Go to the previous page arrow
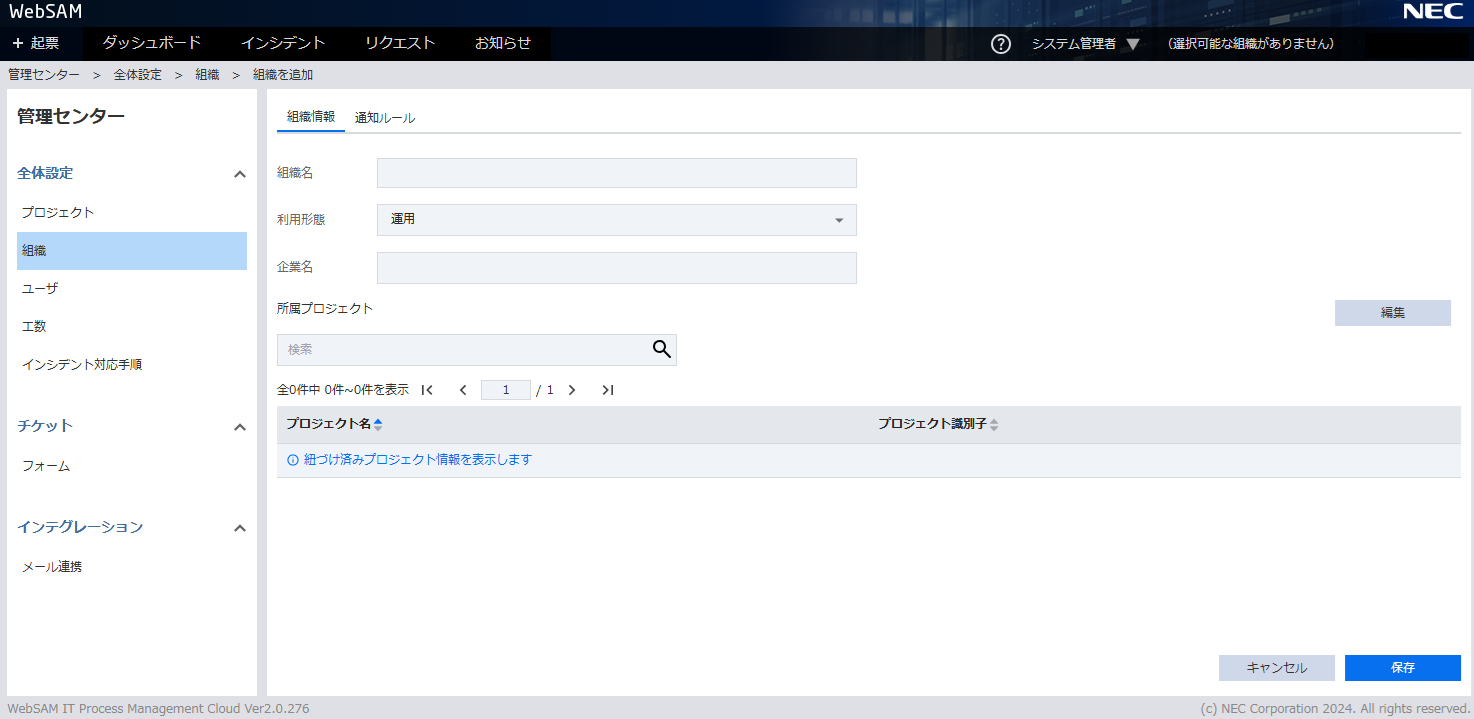 tap(463, 390)
